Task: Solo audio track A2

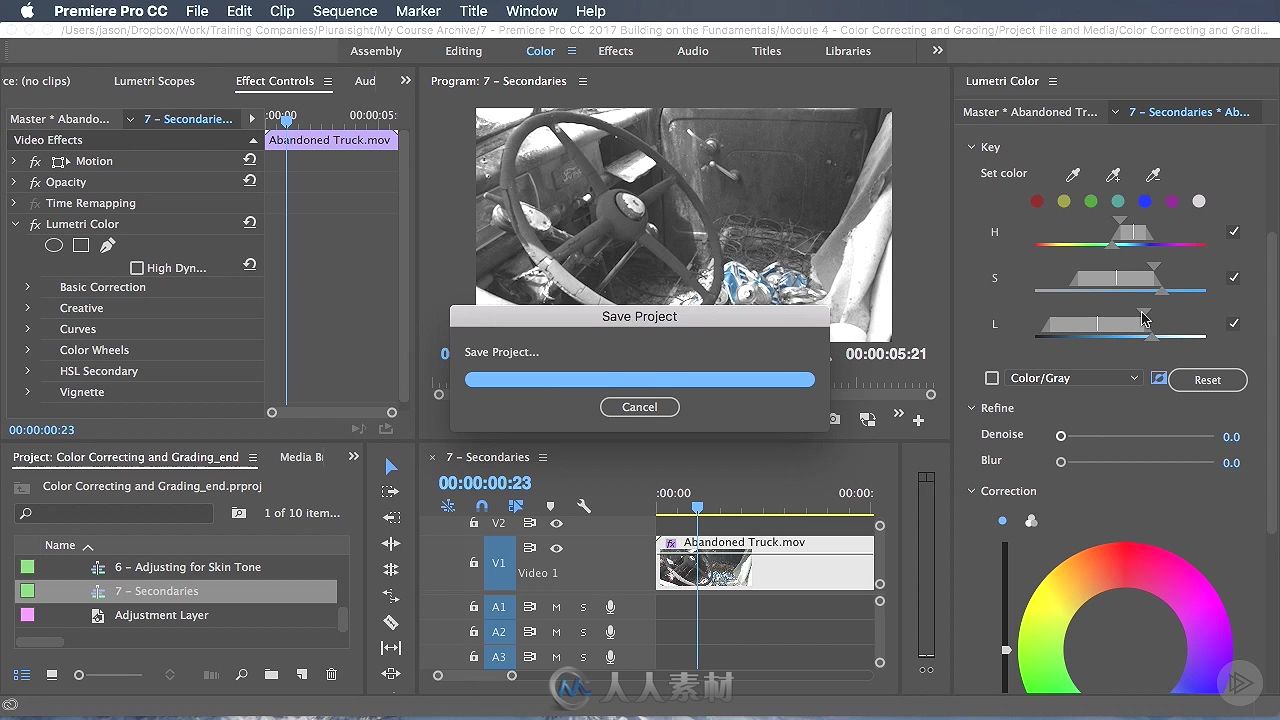Action: coord(583,632)
